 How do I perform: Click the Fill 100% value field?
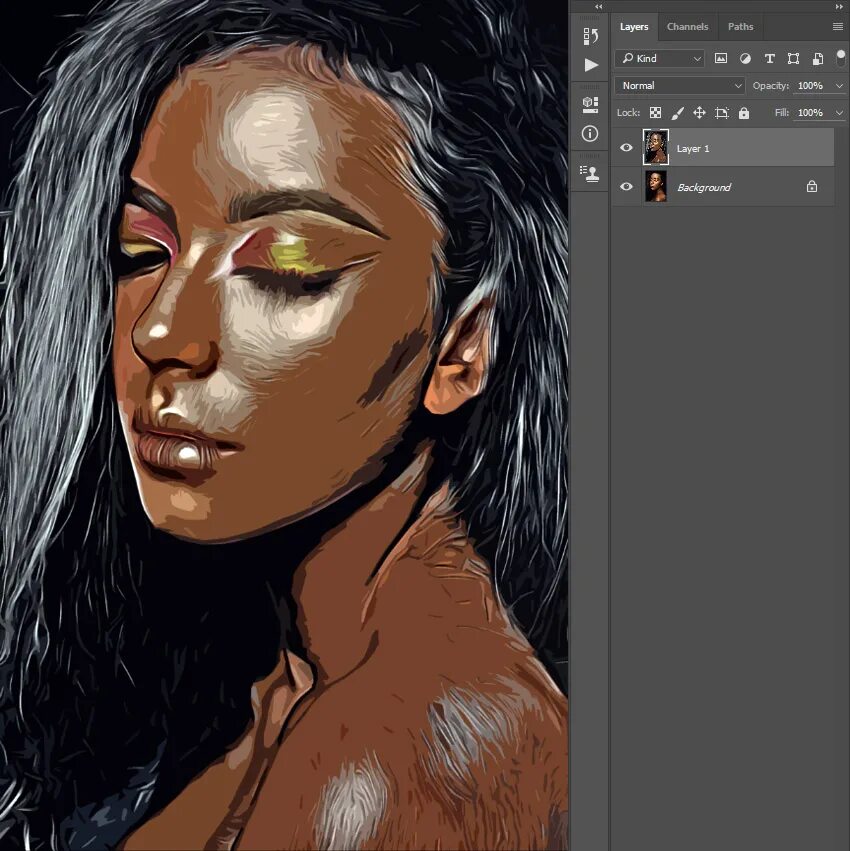point(810,112)
